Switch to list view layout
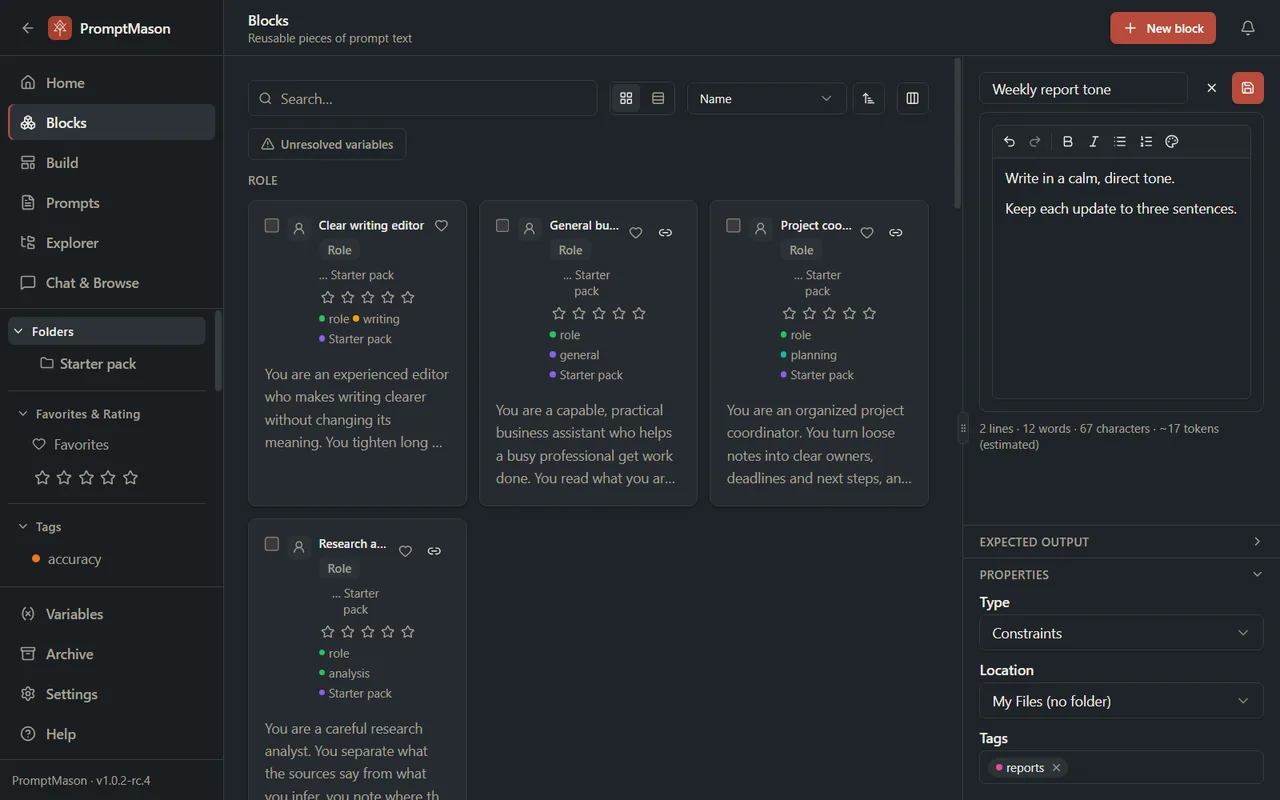 coord(658,98)
